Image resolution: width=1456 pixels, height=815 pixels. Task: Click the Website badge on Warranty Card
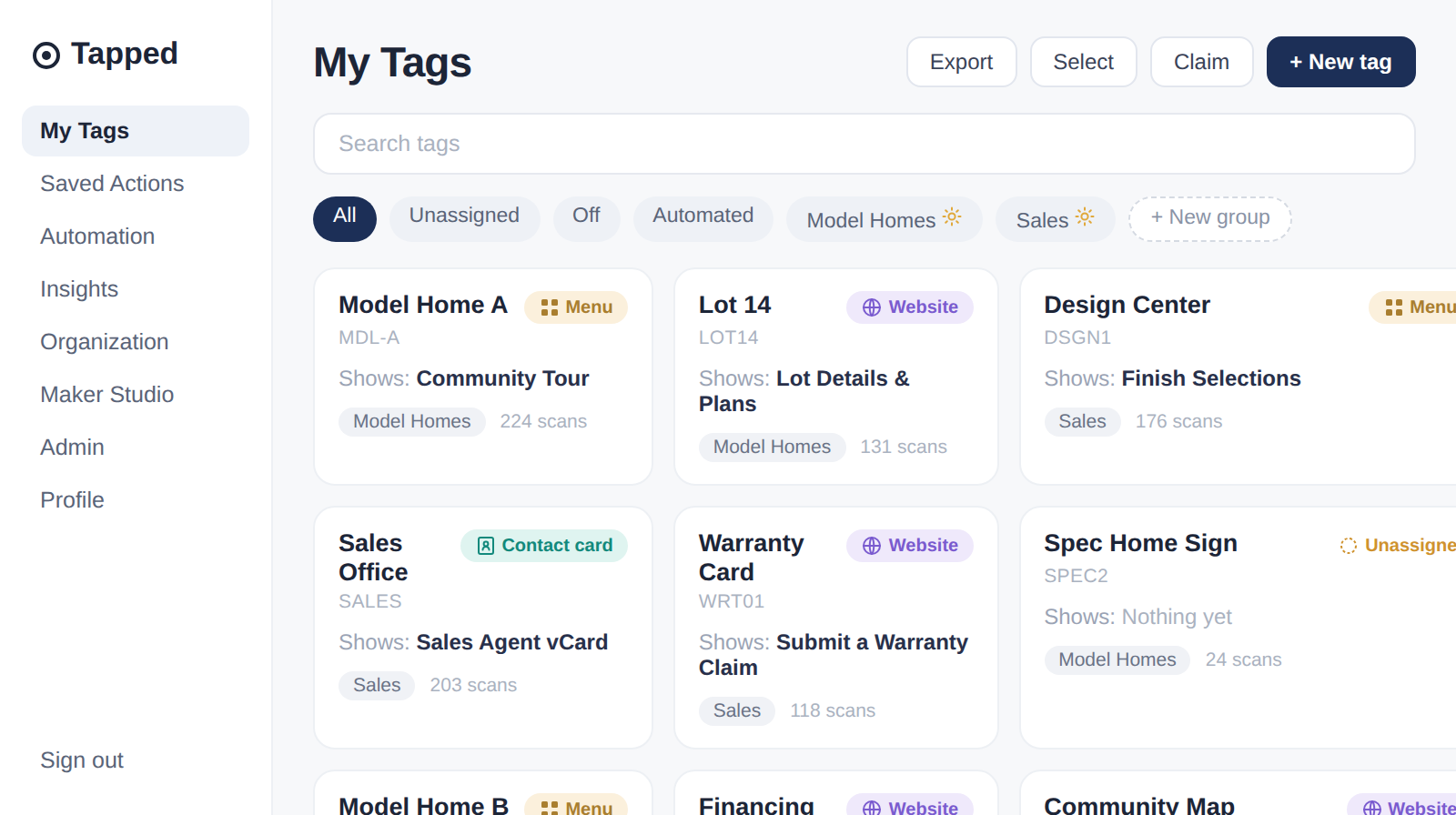(909, 546)
